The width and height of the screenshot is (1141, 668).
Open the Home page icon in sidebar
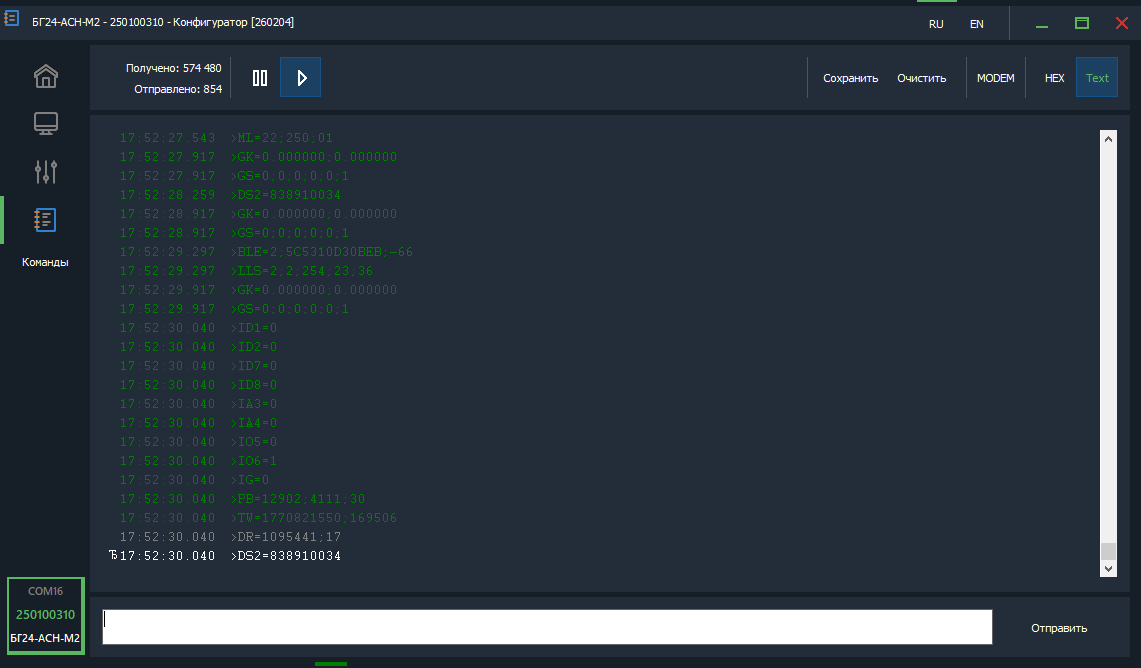46,76
